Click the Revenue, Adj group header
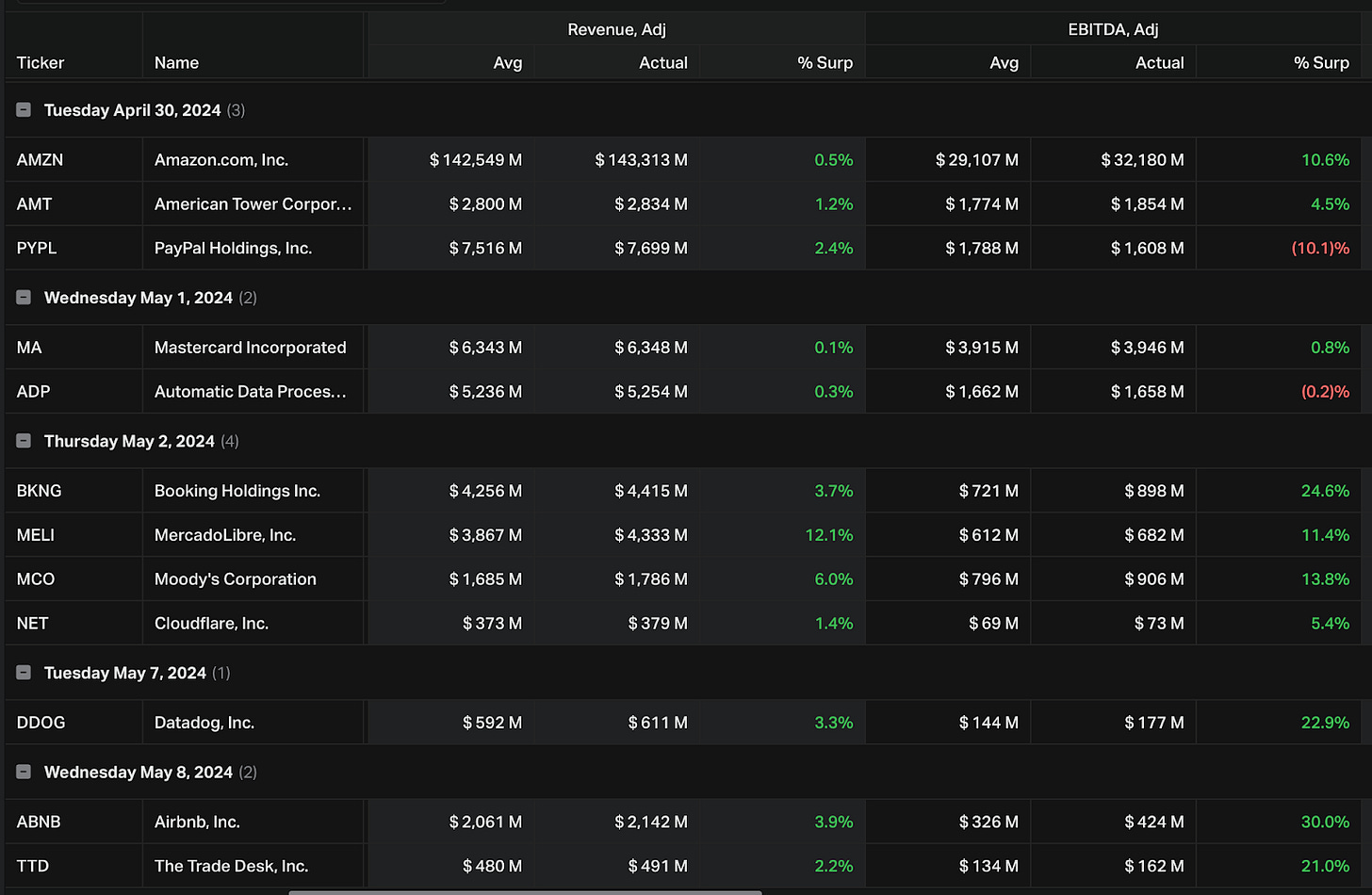This screenshot has width=1372, height=895. [x=616, y=29]
